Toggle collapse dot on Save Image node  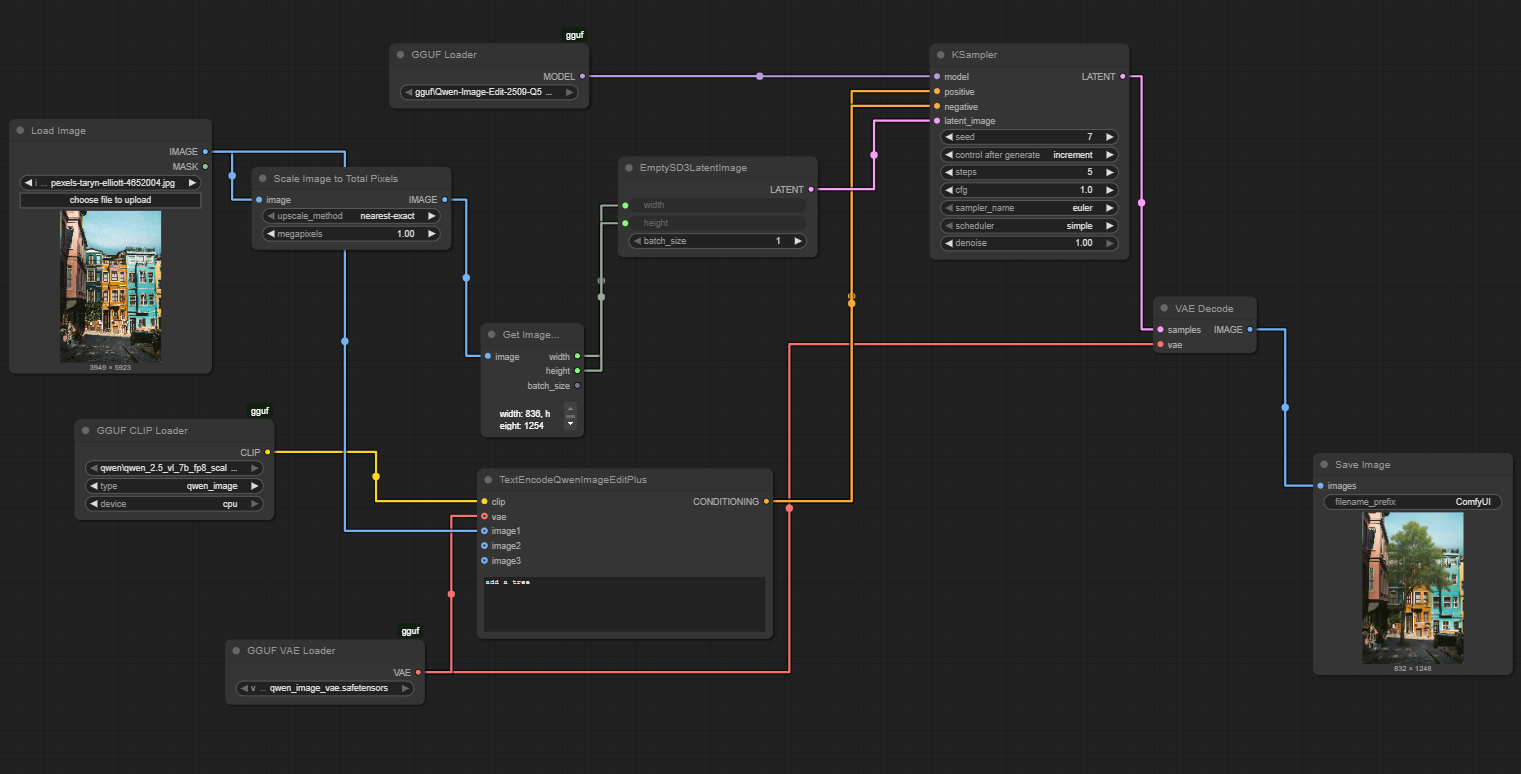1324,465
